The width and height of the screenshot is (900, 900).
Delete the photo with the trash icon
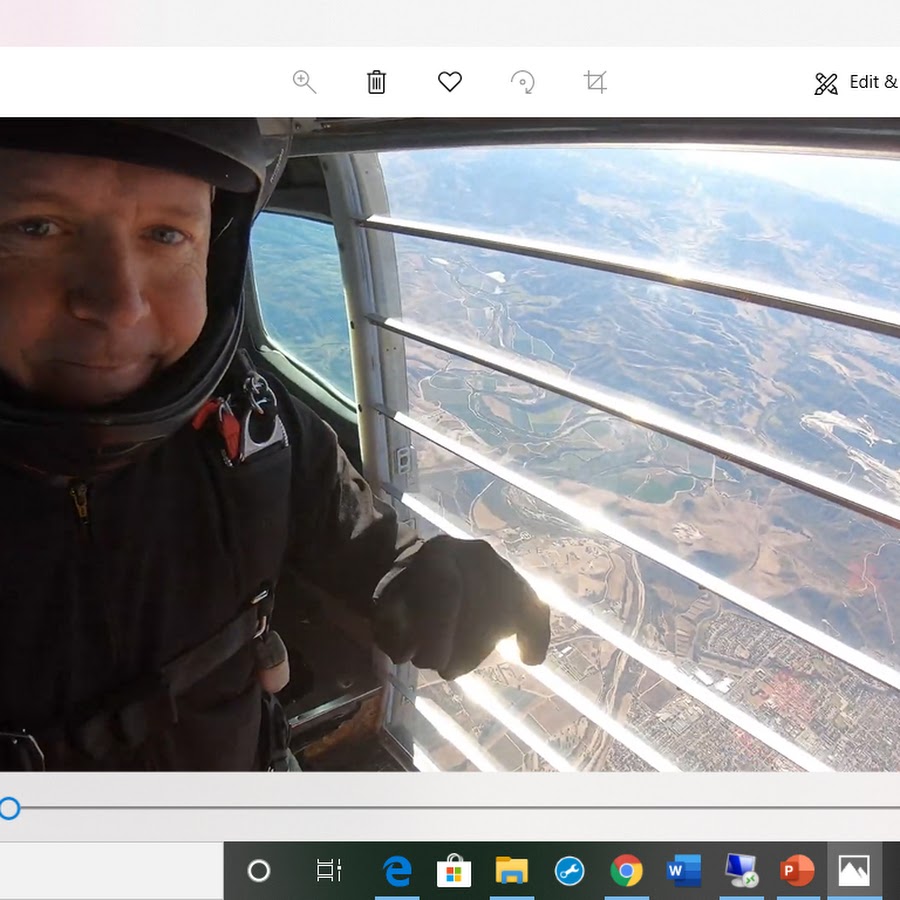pyautogui.click(x=377, y=82)
